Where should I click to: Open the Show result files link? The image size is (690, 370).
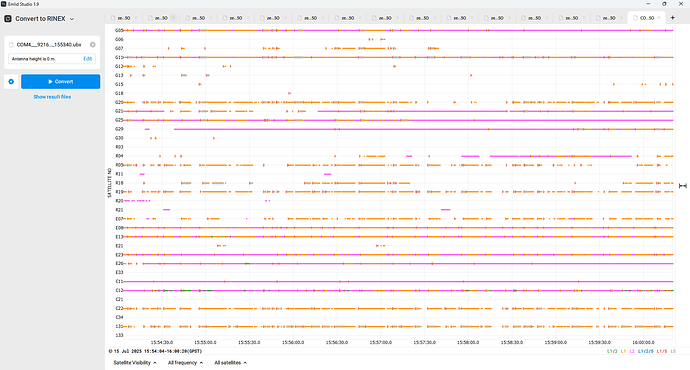click(52, 97)
